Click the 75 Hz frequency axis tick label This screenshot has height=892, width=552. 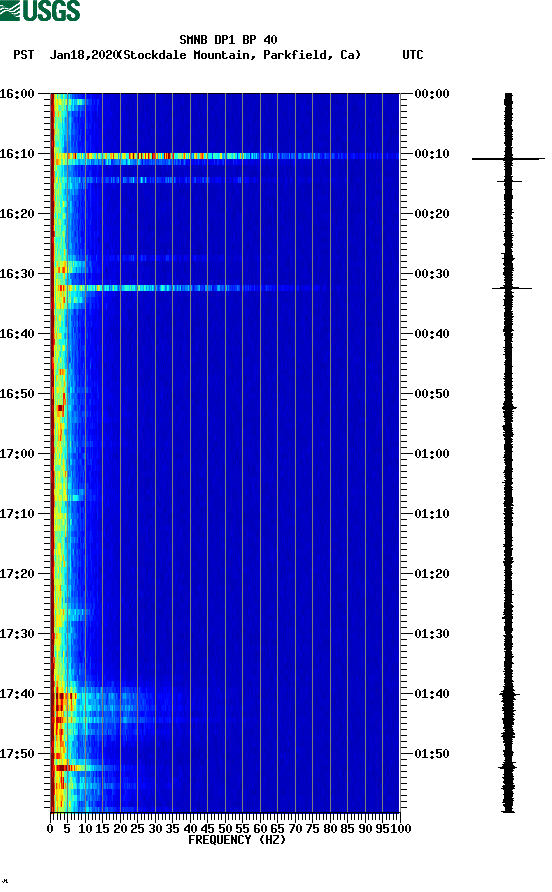coord(312,829)
